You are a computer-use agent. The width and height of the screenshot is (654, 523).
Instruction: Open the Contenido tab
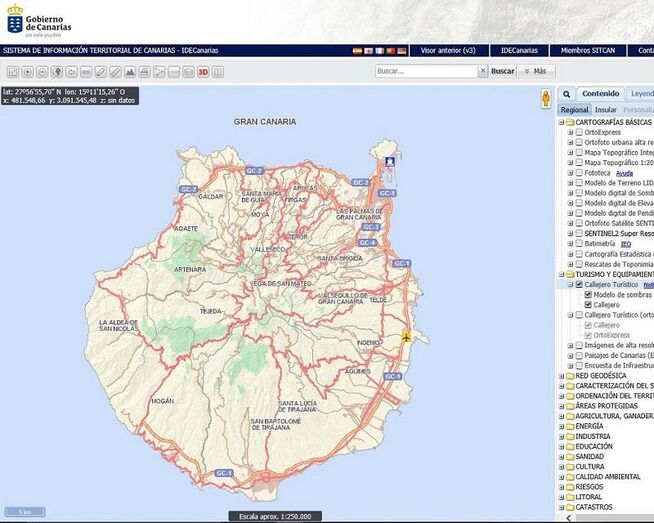tap(601, 93)
